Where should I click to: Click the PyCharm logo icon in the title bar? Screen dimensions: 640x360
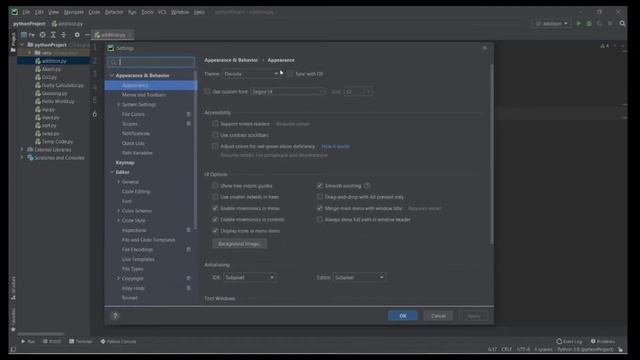click(x=15, y=12)
